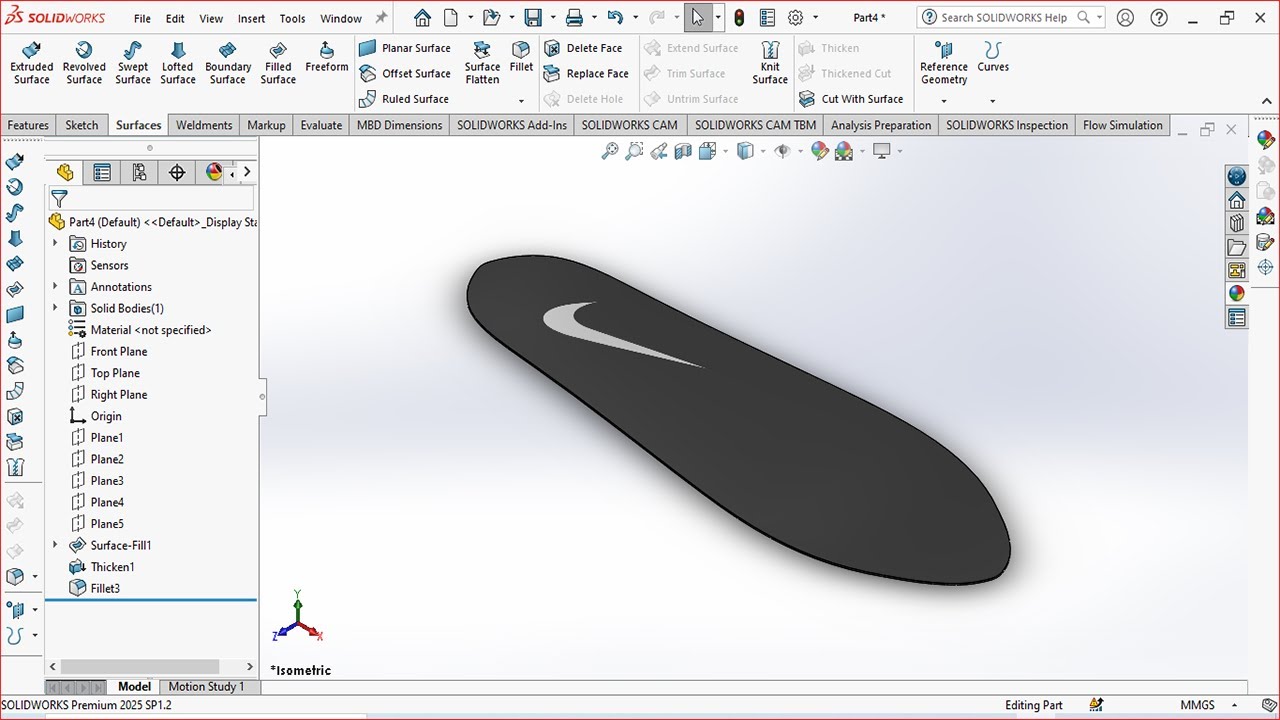Switch to the Sketch tab
This screenshot has height=720, width=1280.
[x=82, y=125]
